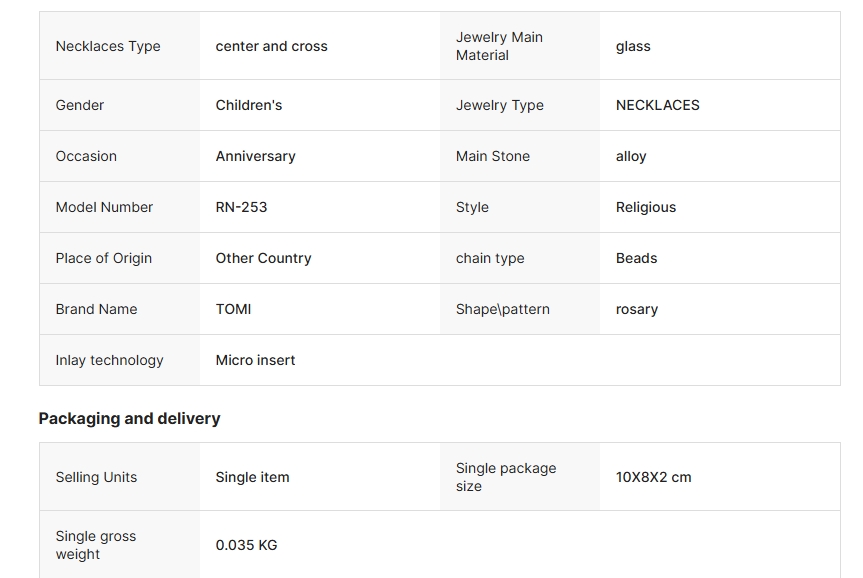Select the Religious style value
The width and height of the screenshot is (863, 578).
coord(646,208)
